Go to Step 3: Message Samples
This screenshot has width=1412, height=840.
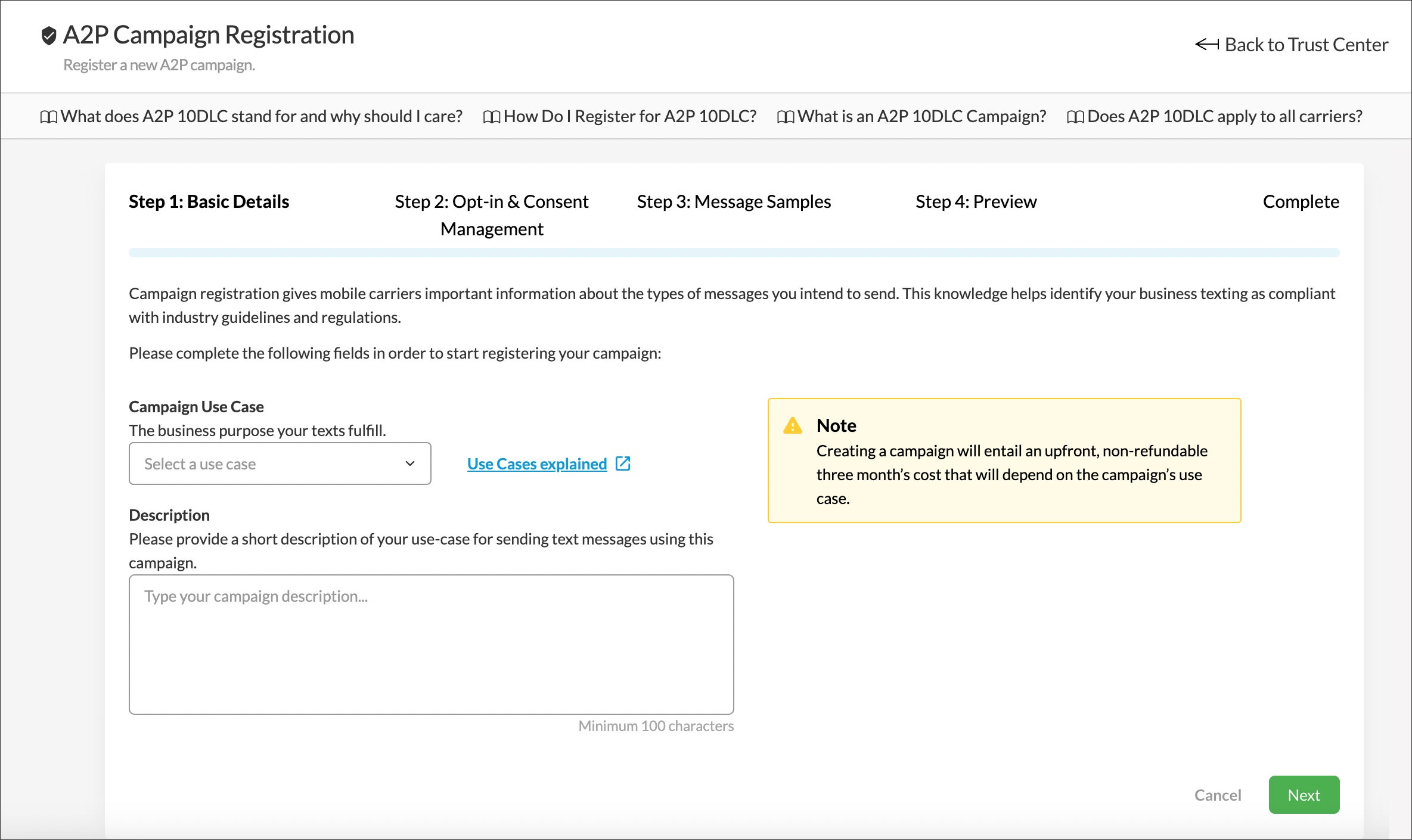tap(733, 202)
